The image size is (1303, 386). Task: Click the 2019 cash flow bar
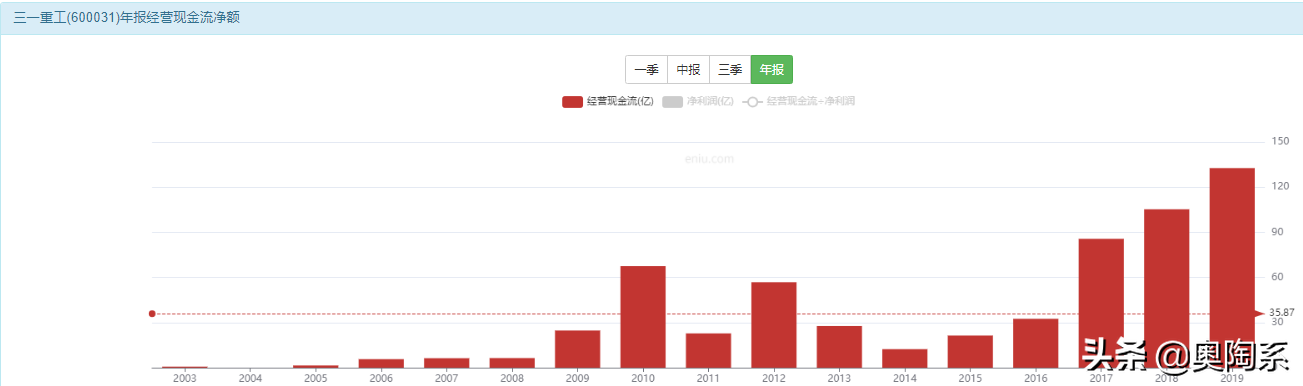click(x=1232, y=268)
